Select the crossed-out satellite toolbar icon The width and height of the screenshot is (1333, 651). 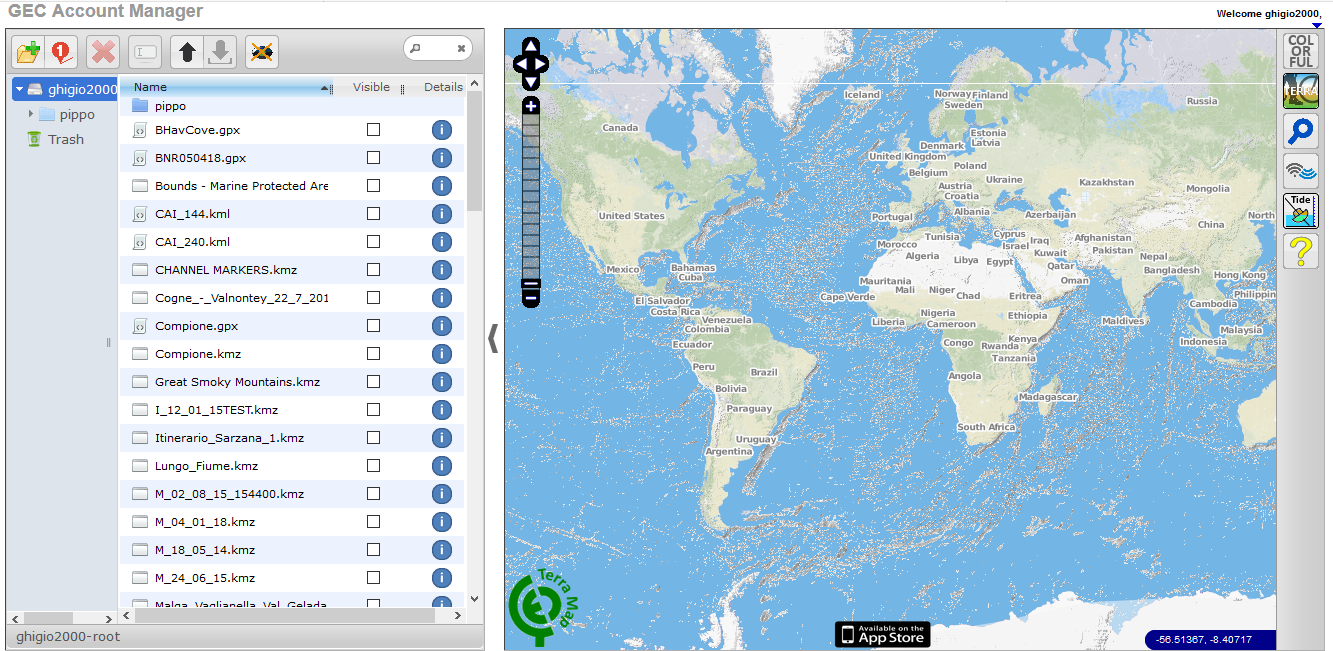click(262, 51)
